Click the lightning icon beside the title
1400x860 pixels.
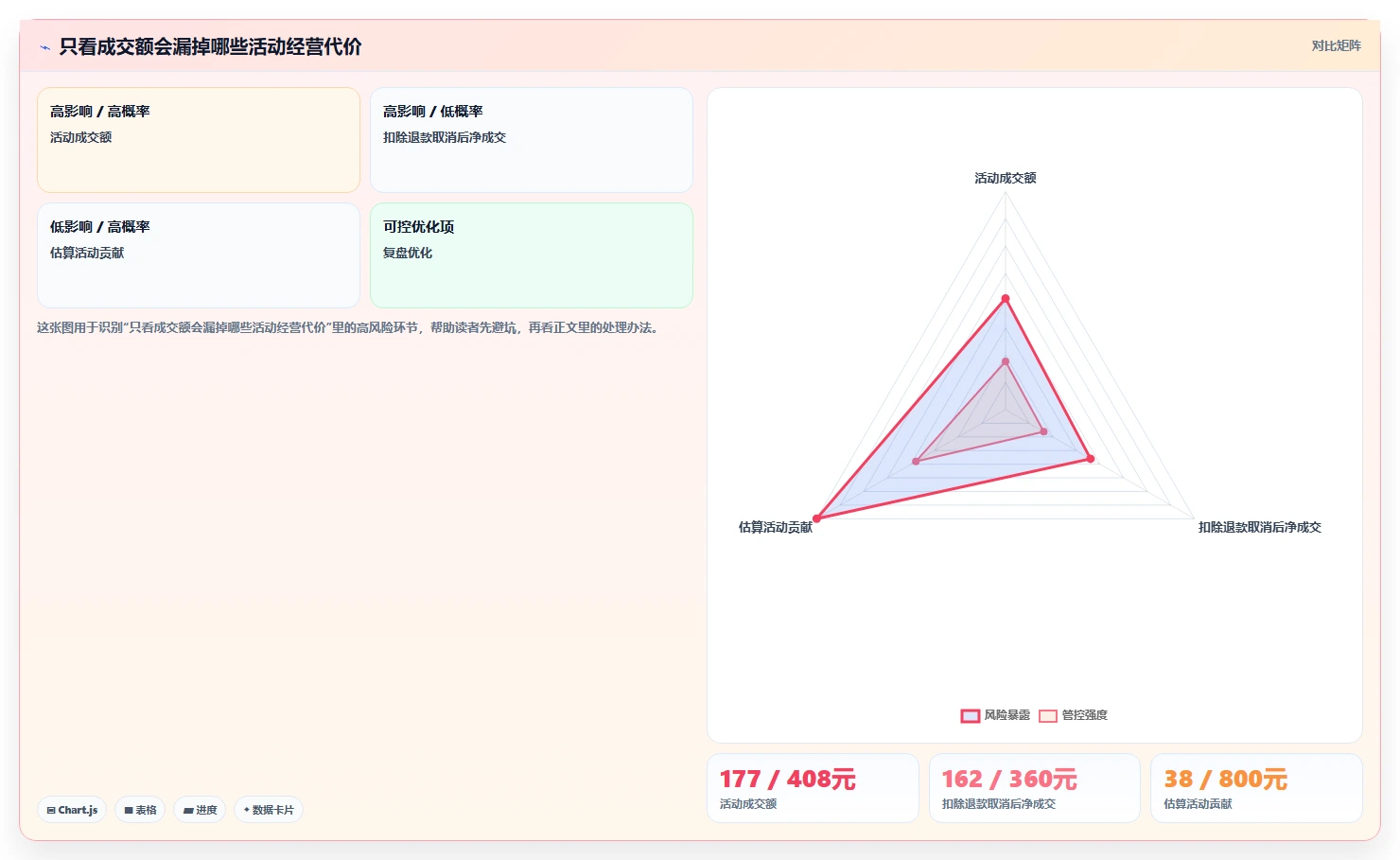pos(44,47)
